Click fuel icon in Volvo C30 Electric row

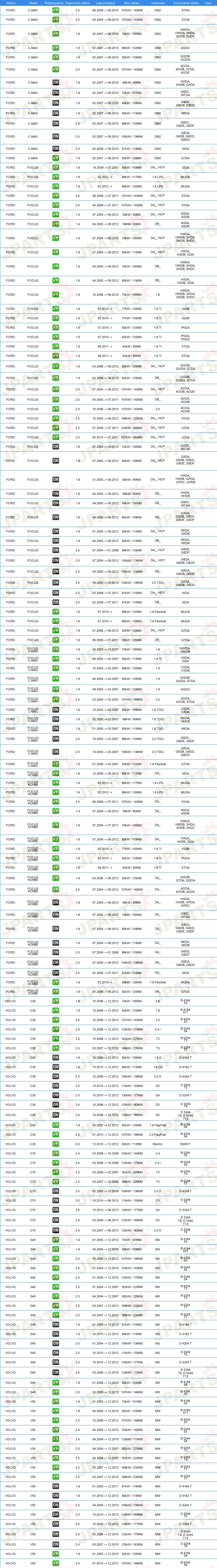click(55, 1144)
